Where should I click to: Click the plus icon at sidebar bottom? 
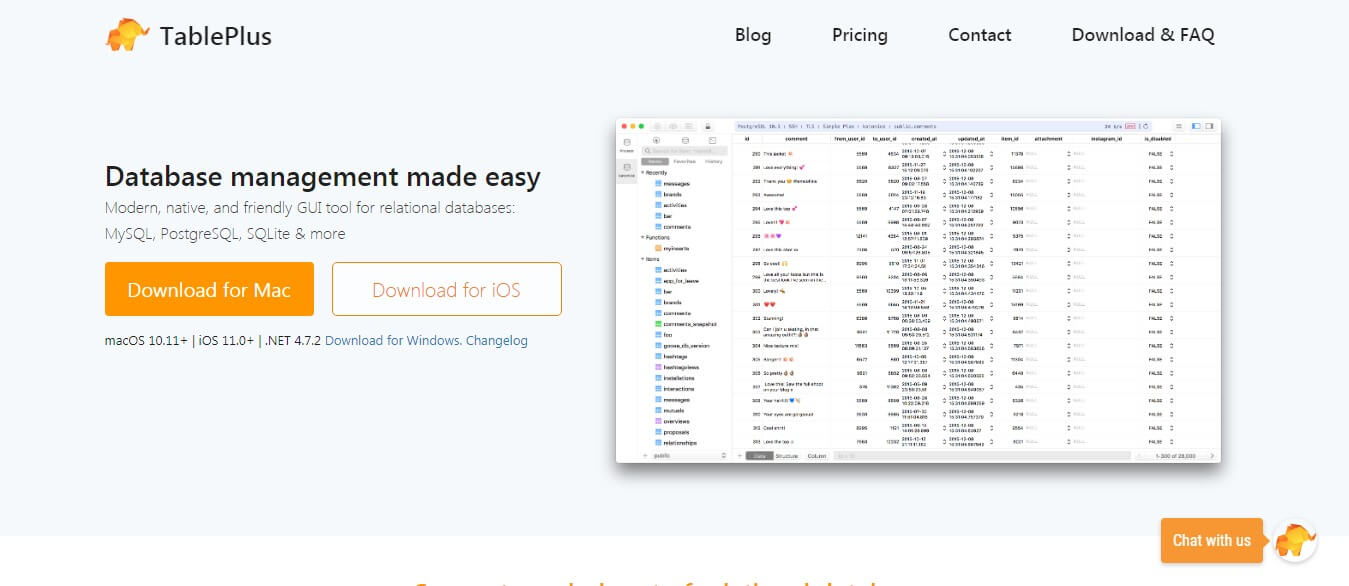point(645,456)
